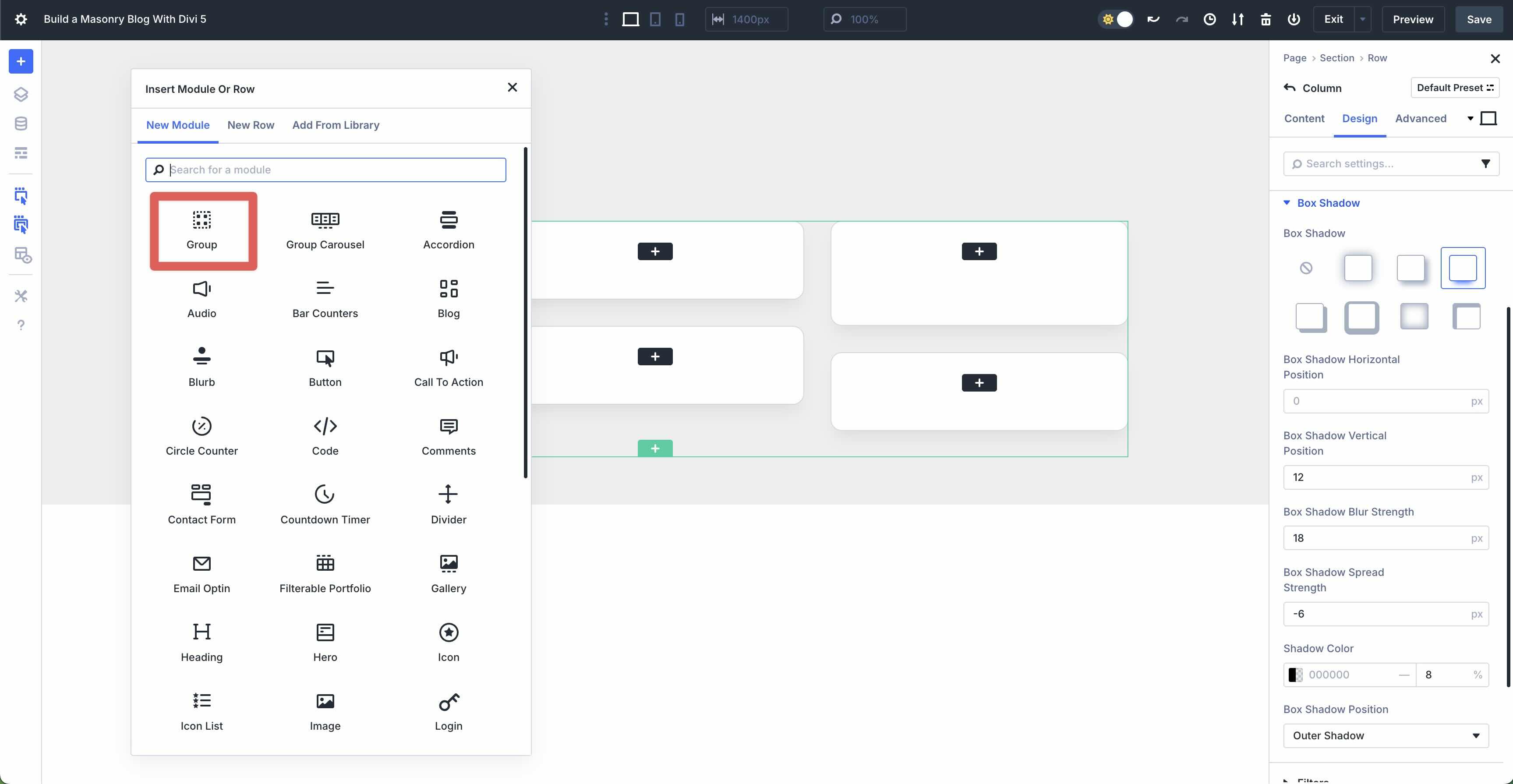Open the Advanced tab in settings
The height and width of the screenshot is (784, 1513).
click(1420, 118)
